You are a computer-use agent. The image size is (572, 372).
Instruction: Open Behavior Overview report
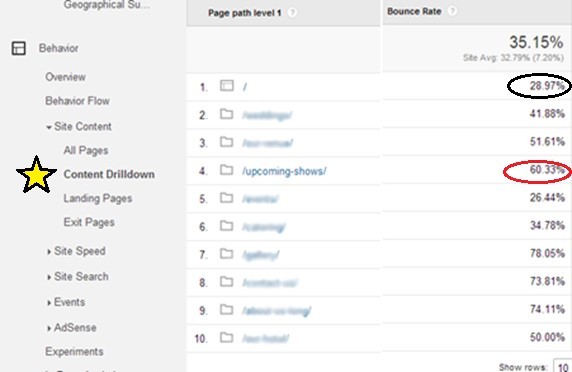tap(66, 77)
